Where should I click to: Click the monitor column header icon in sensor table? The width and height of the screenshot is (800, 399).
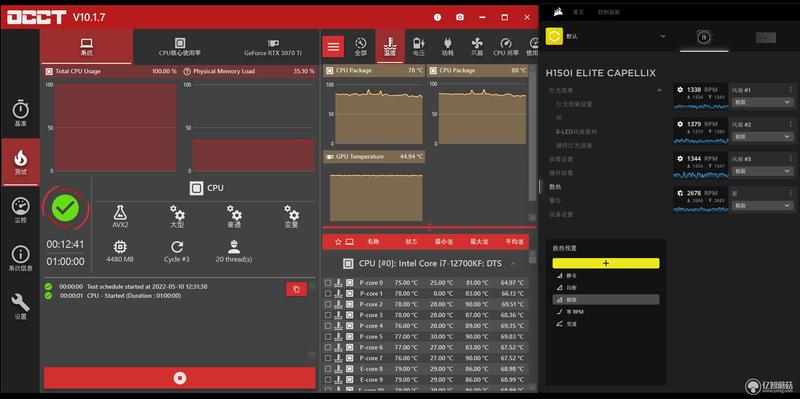pos(349,242)
